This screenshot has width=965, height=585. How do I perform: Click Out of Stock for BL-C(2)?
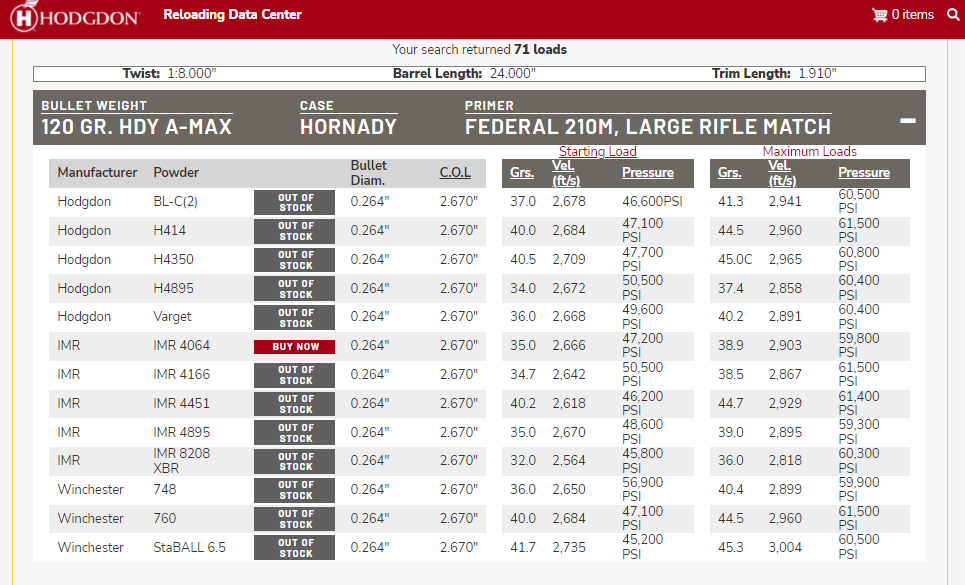coord(295,202)
